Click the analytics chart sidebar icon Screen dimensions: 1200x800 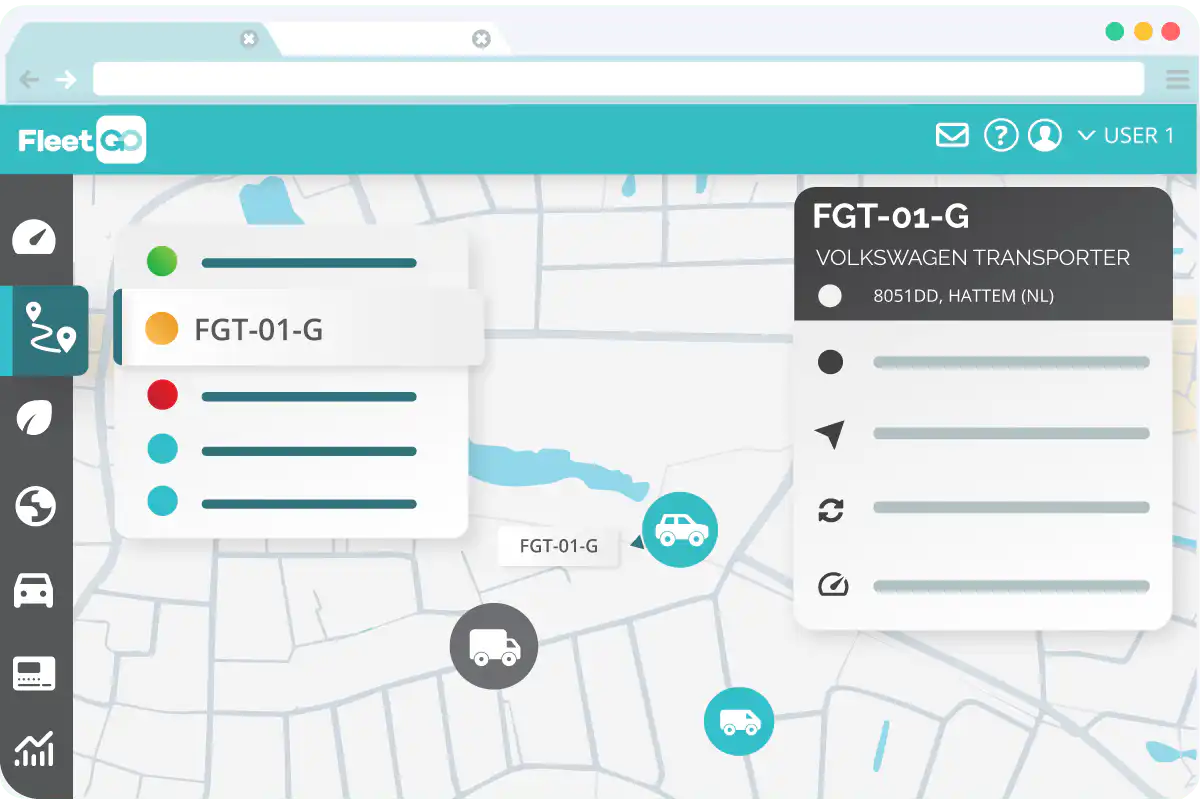tap(34, 749)
